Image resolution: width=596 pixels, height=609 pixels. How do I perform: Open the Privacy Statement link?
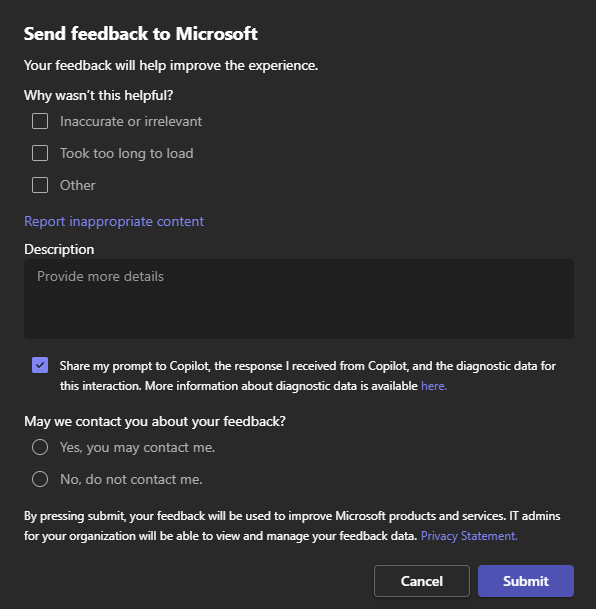pyautogui.click(x=469, y=536)
